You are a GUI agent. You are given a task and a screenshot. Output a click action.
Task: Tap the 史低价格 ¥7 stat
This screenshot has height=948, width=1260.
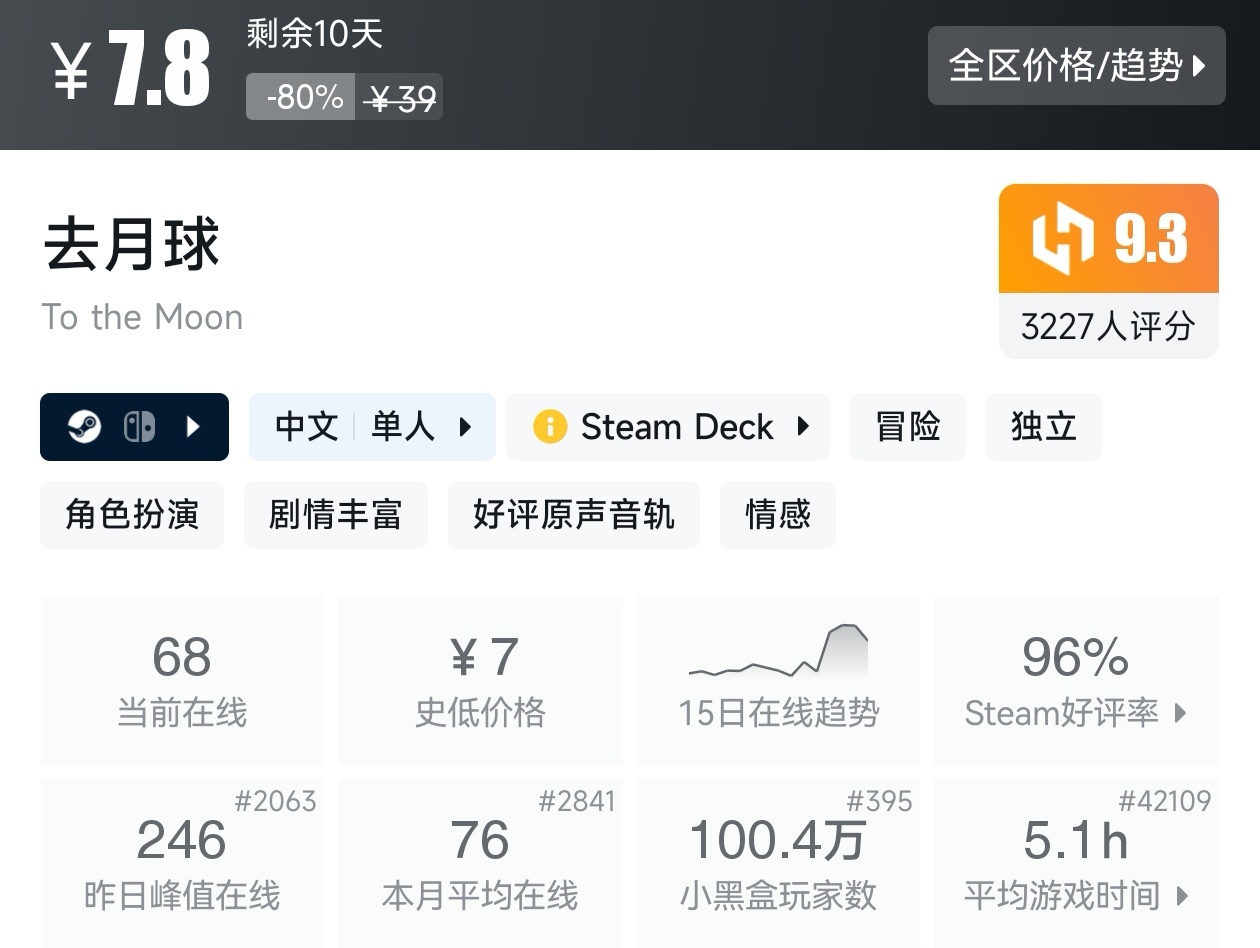point(480,680)
